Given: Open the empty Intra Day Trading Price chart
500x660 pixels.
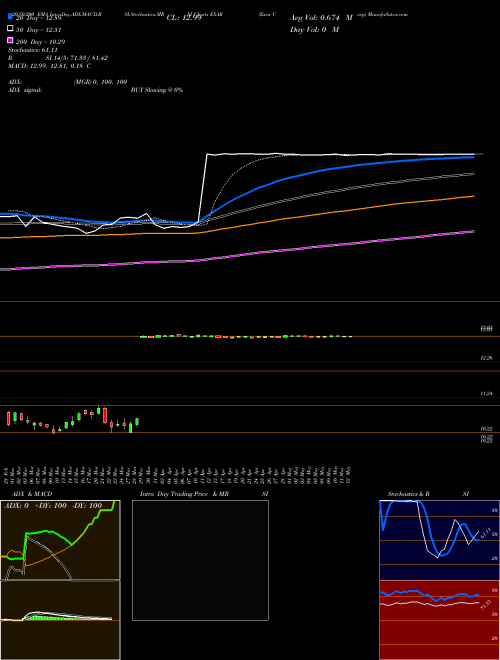Looking at the screenshot, I should pyautogui.click(x=200, y=560).
